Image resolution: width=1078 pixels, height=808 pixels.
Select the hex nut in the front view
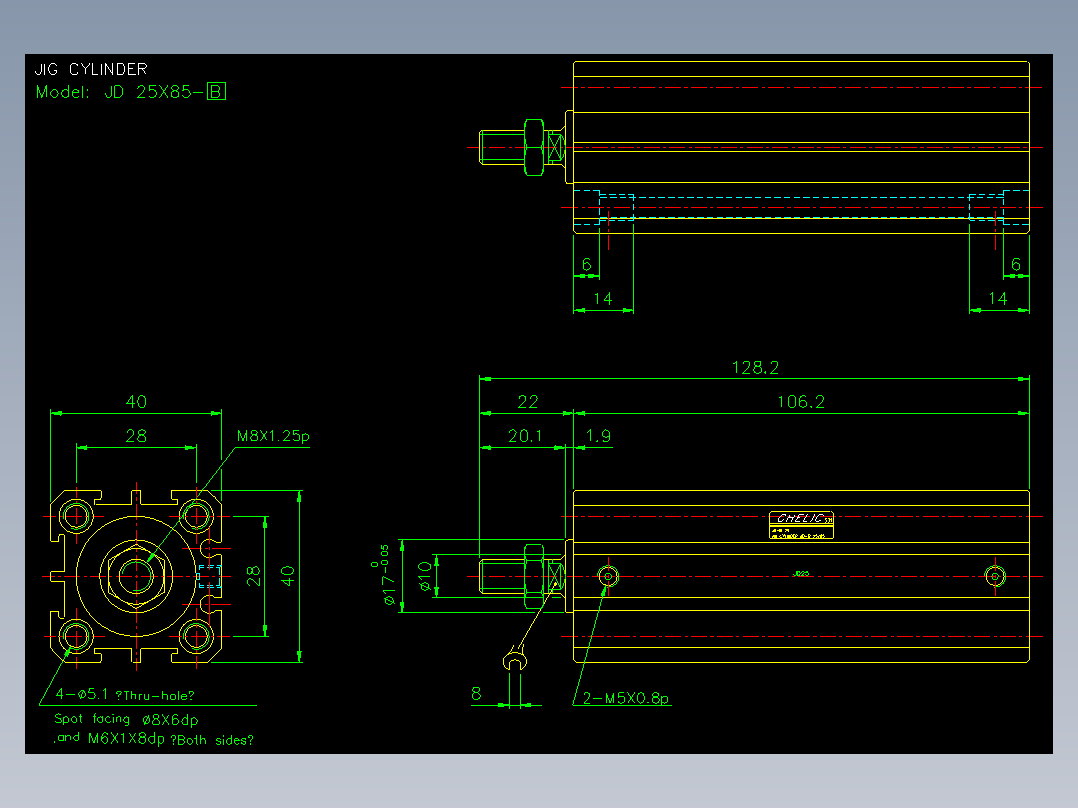(x=136, y=576)
